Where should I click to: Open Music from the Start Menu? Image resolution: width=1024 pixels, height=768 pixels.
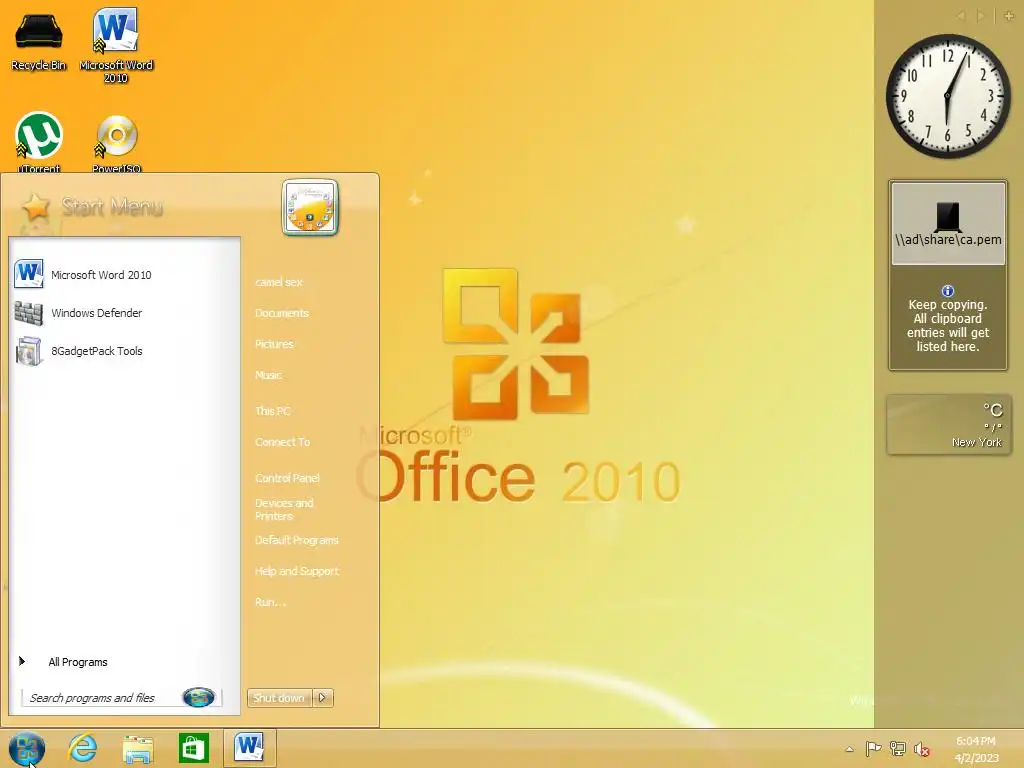pos(268,375)
